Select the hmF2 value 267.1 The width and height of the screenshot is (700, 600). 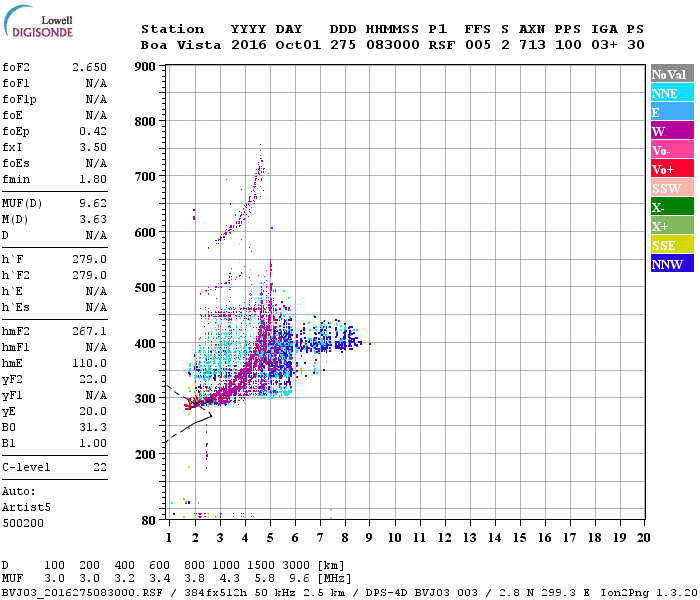tap(89, 331)
